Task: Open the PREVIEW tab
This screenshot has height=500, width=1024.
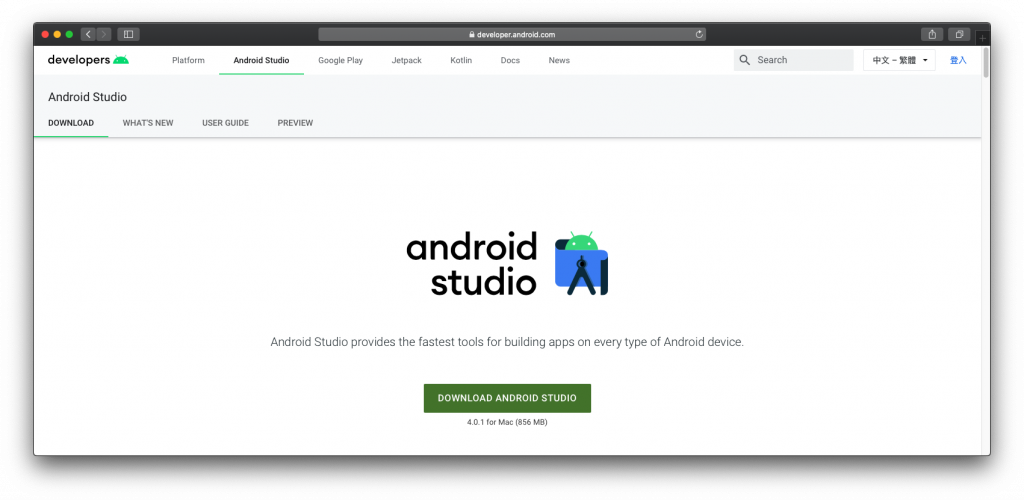Action: click(295, 123)
